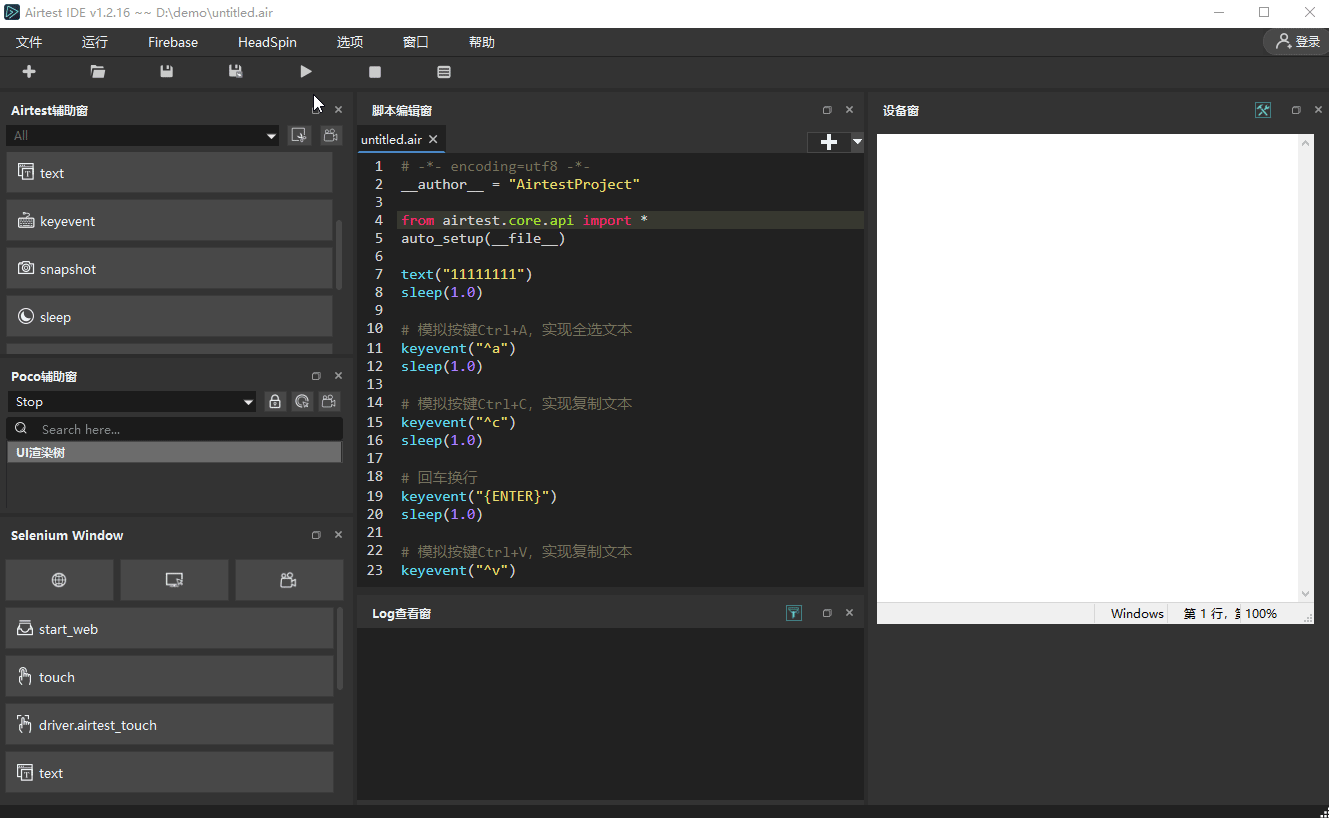Image resolution: width=1329 pixels, height=818 pixels.
Task: Click the Selenium element inspect monitor icon
Action: click(x=174, y=580)
